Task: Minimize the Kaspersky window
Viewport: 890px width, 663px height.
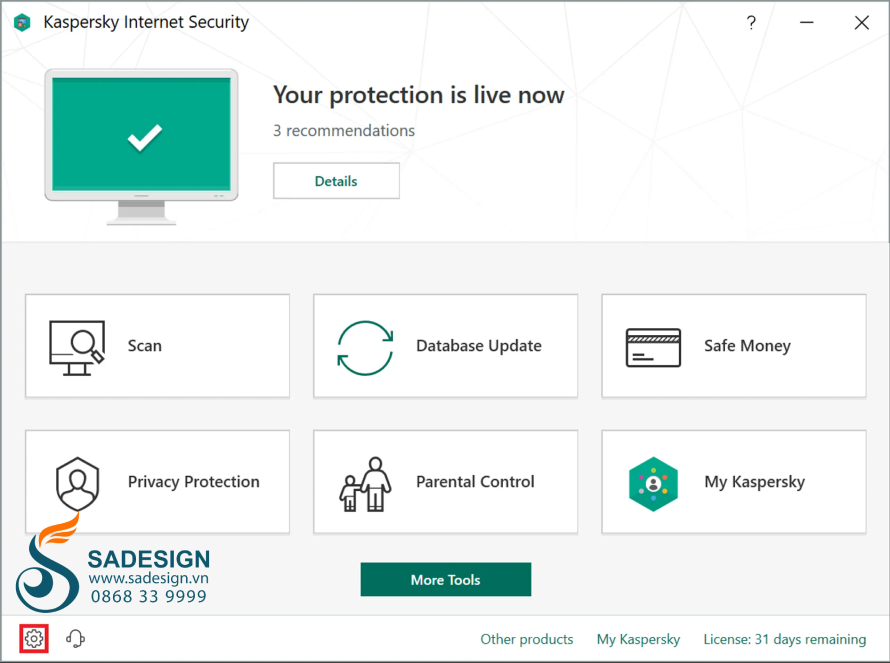Action: point(807,23)
